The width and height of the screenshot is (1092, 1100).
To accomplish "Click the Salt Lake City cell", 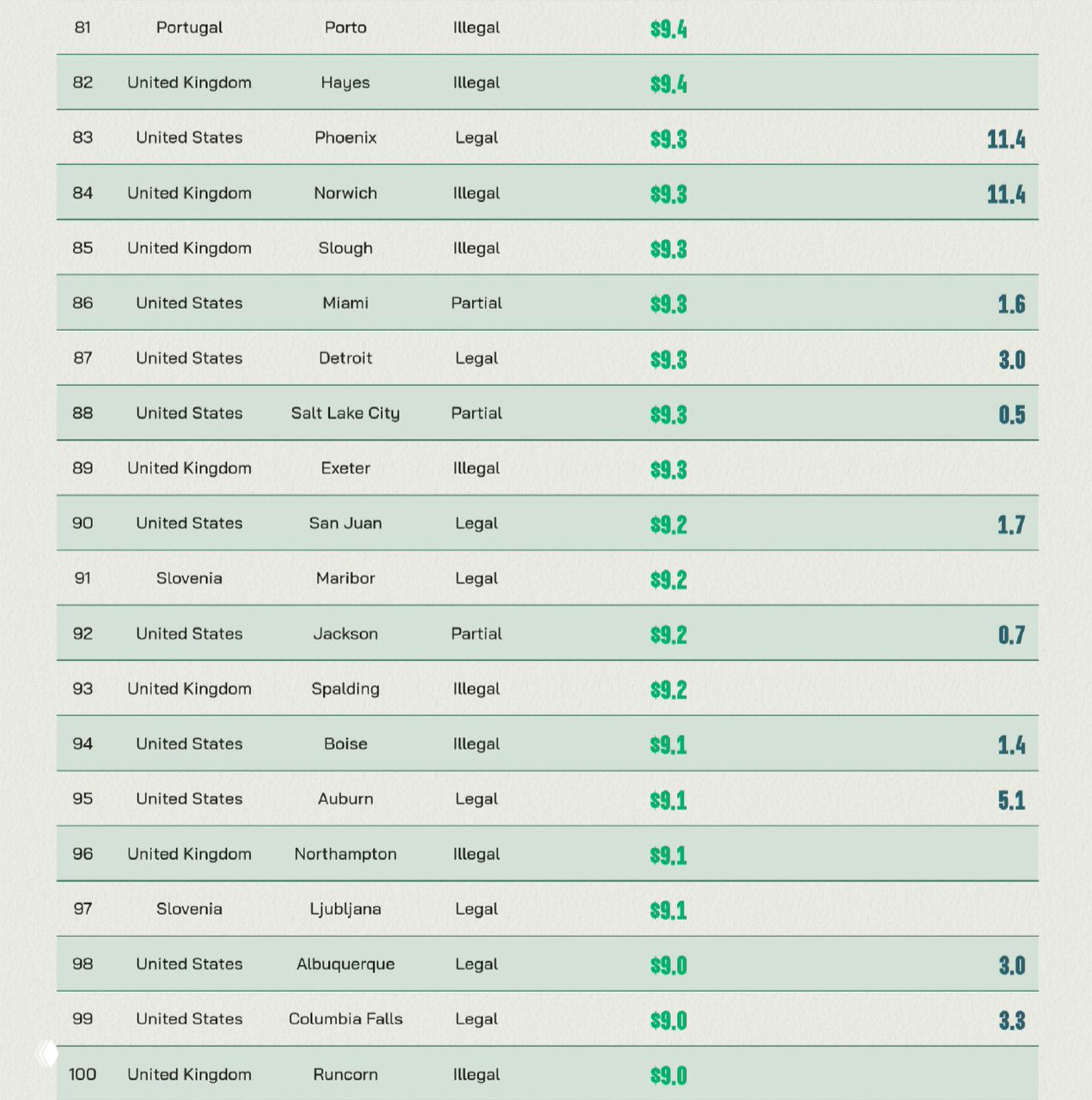I will click(345, 413).
